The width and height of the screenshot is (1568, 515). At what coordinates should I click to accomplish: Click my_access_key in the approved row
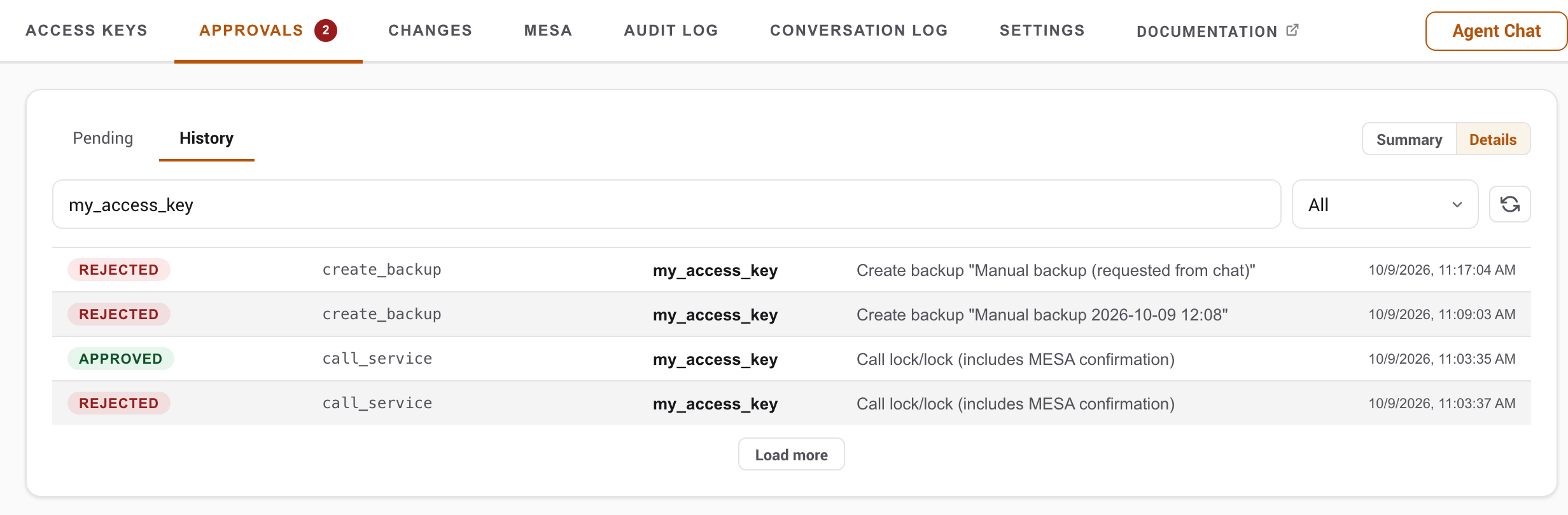tap(715, 359)
